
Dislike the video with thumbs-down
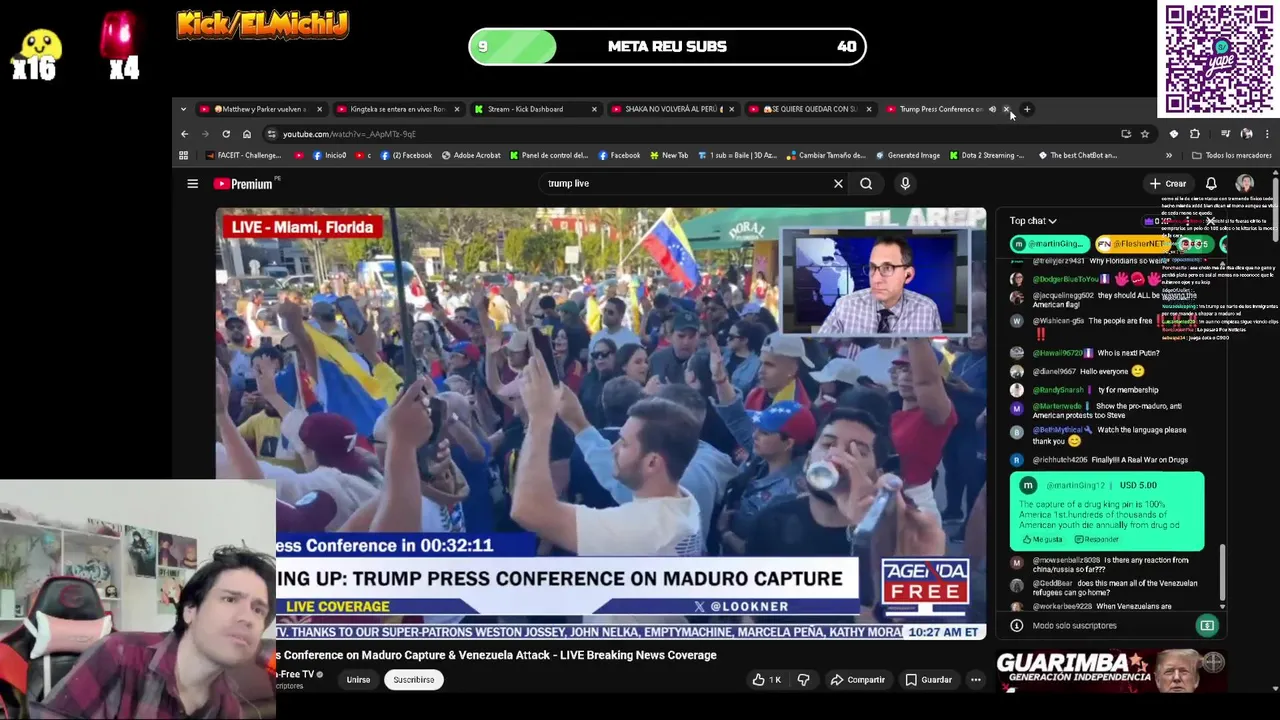tap(803, 680)
